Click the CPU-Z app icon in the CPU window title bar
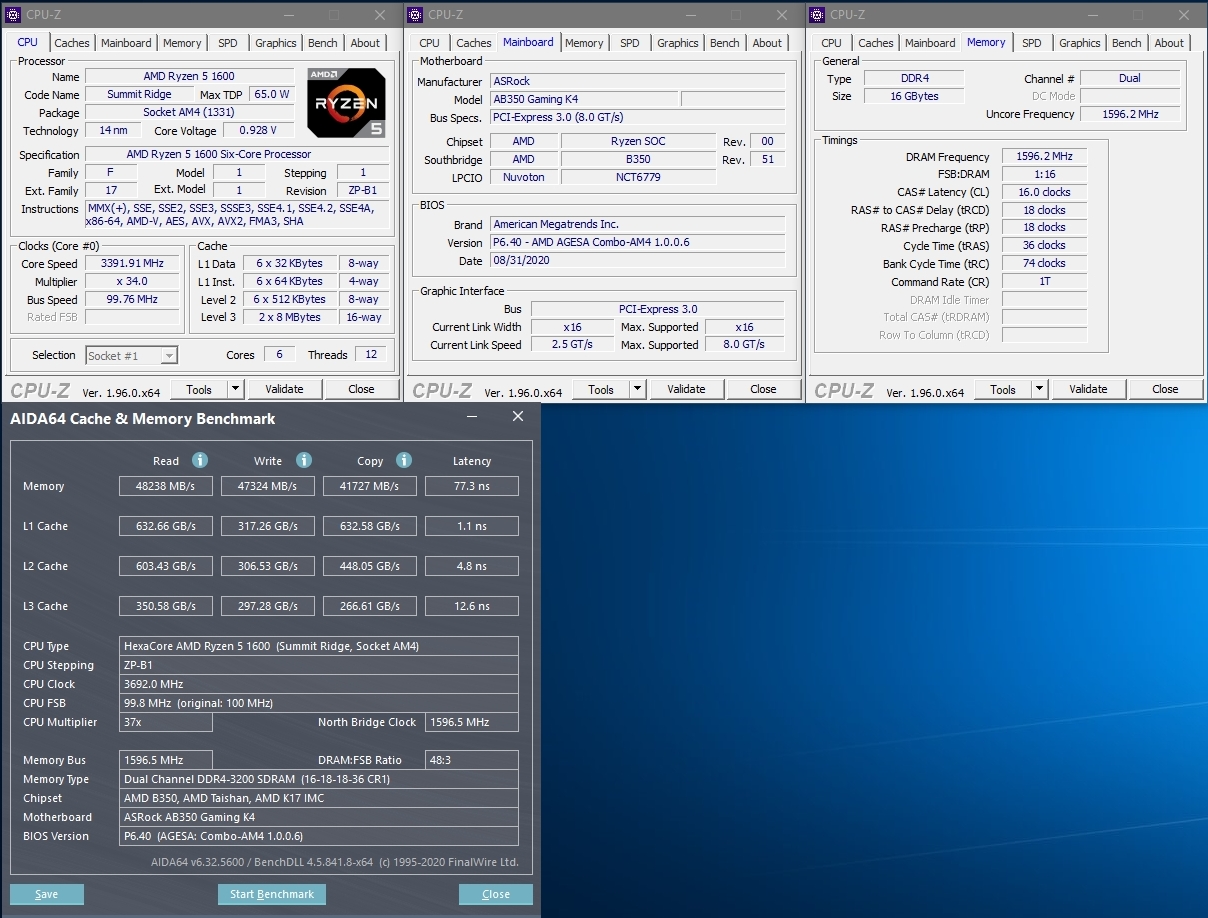Viewport: 1208px width, 918px height. coord(13,14)
